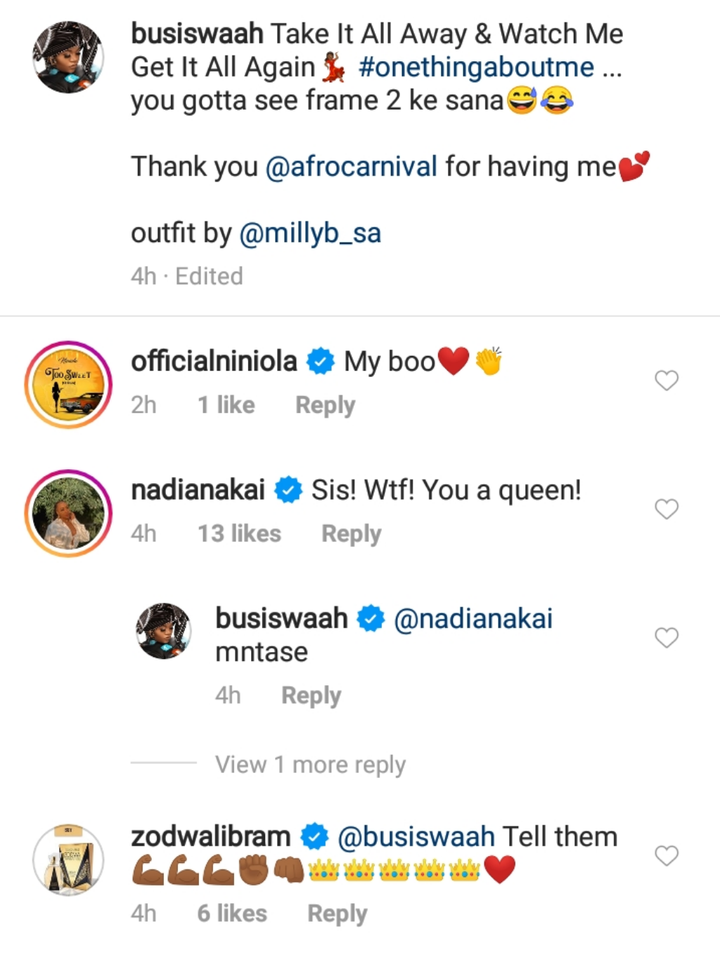Tap @nadianakai mention in busiswaah's reply
Image resolution: width=720 pixels, height=970 pixels.
(x=474, y=619)
